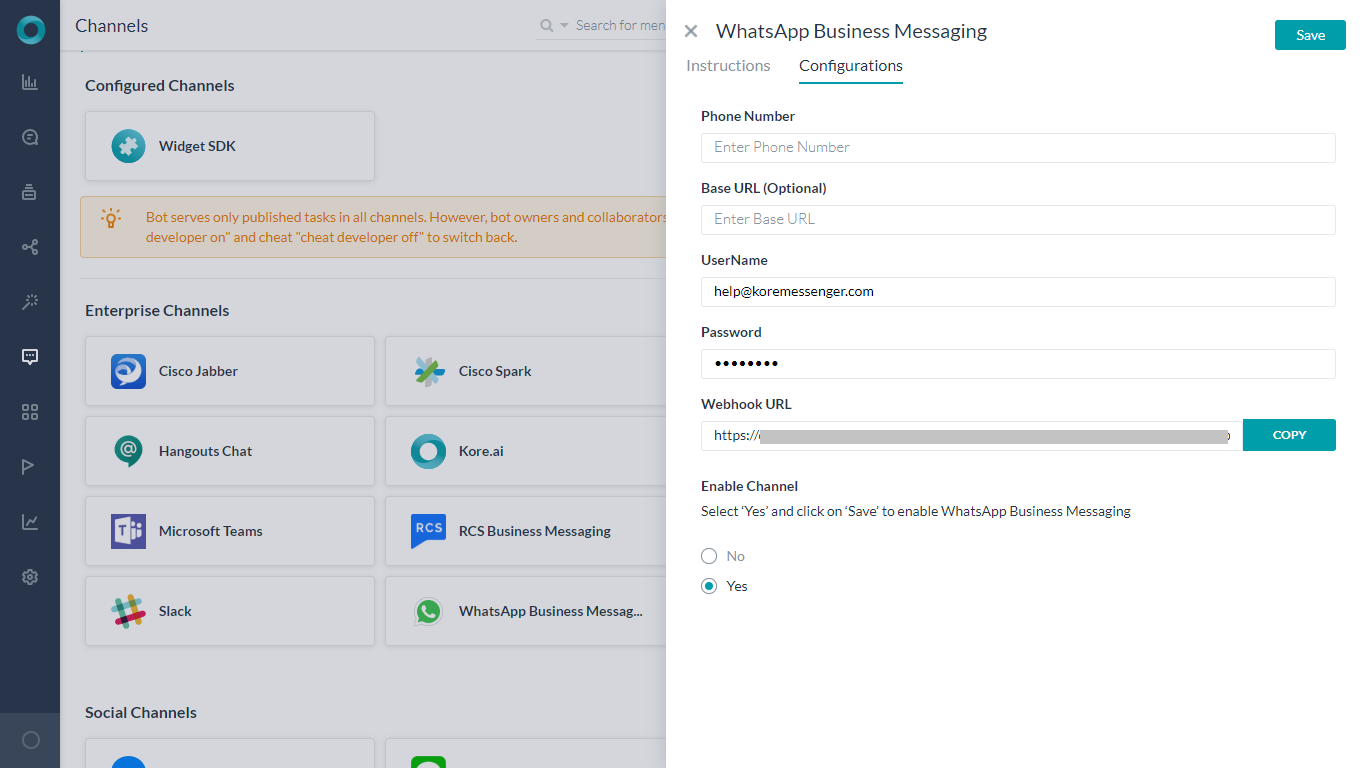Click the Configured Channels heading
Screen dimensions: 1366x768
tap(160, 85)
